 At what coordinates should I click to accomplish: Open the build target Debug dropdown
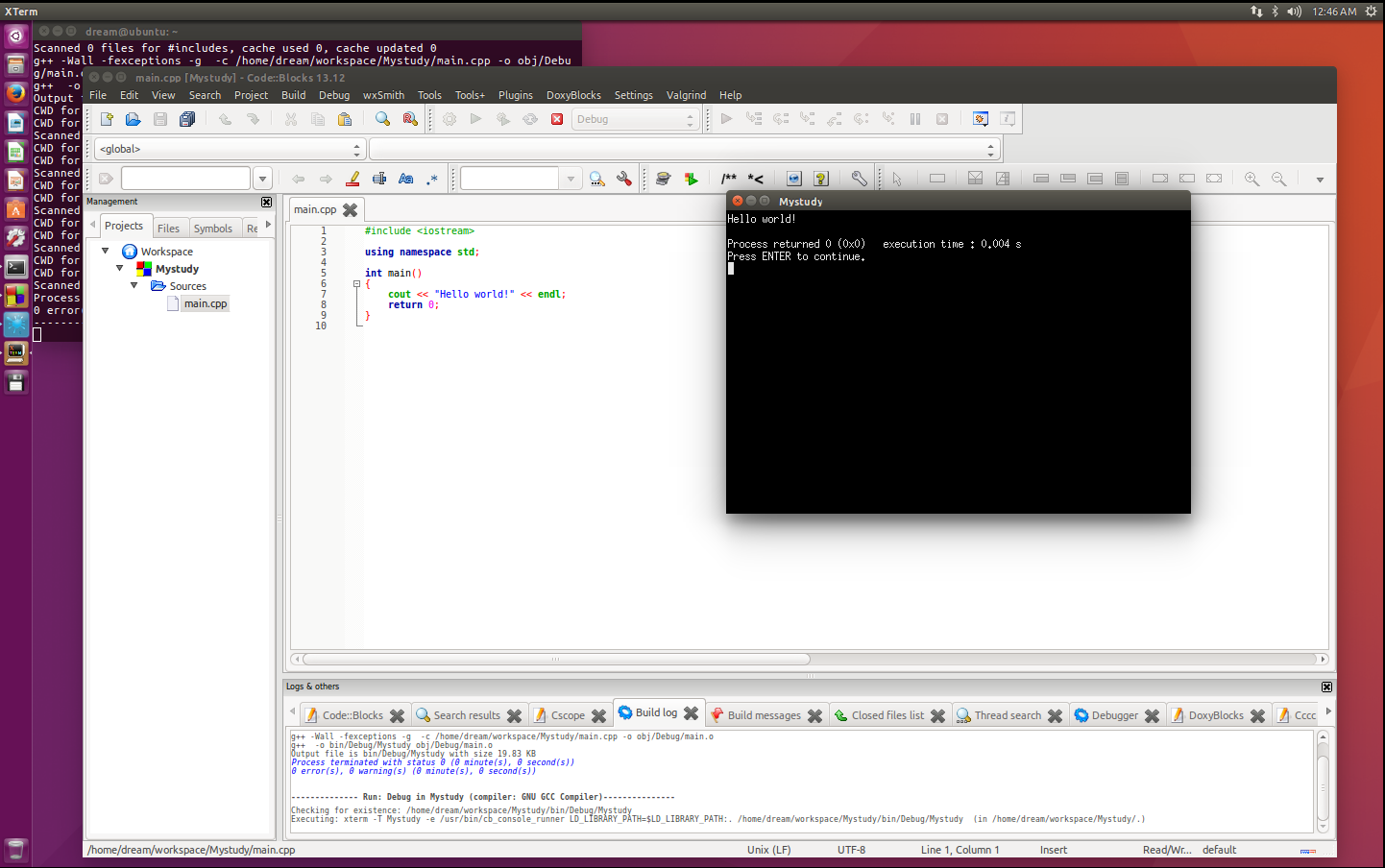coord(635,119)
